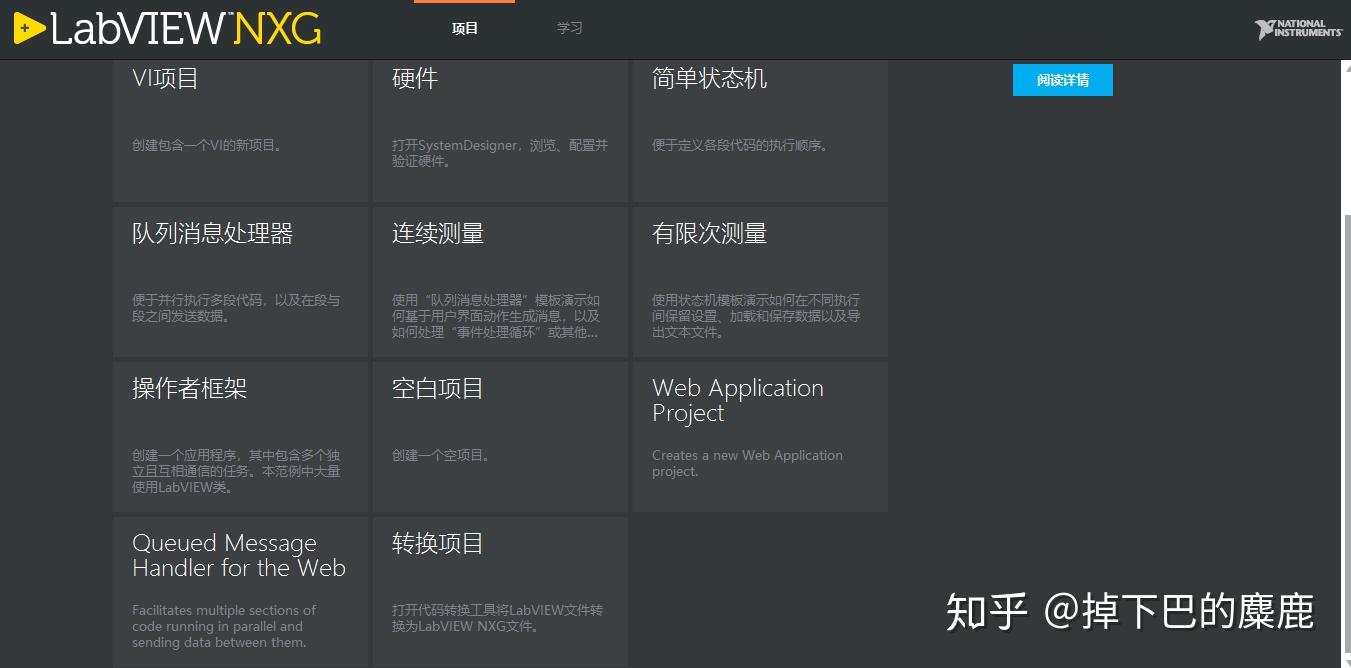Open the 有限次测量 template
This screenshot has height=668, width=1351.
pyautogui.click(x=760, y=280)
